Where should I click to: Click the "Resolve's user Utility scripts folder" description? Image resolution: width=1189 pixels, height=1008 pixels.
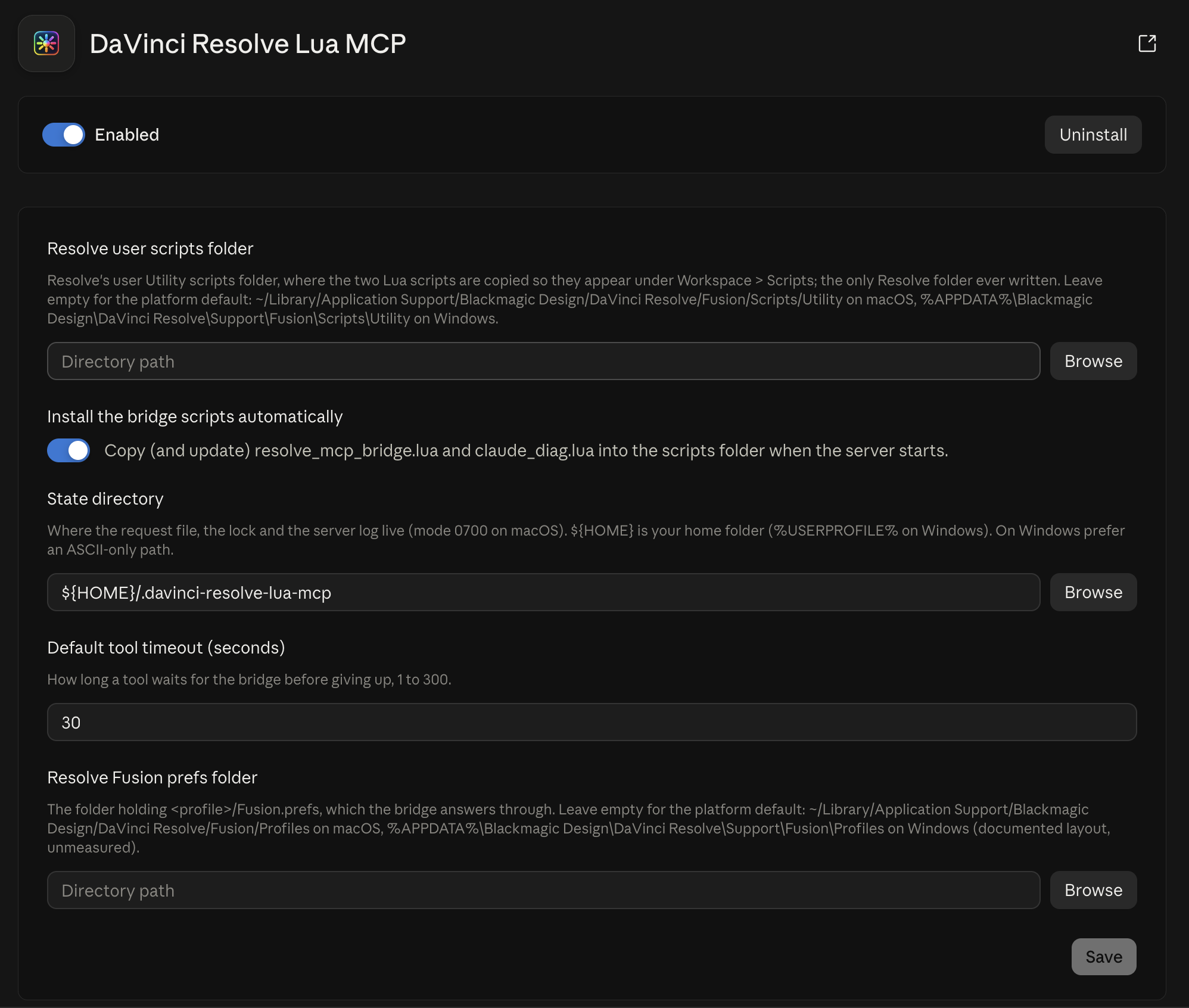[575, 299]
